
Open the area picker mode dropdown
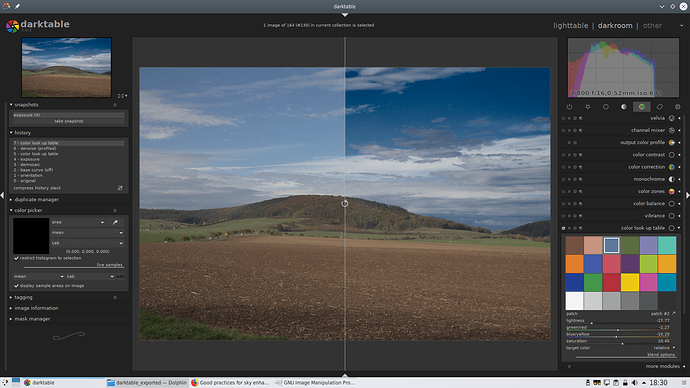(x=78, y=223)
